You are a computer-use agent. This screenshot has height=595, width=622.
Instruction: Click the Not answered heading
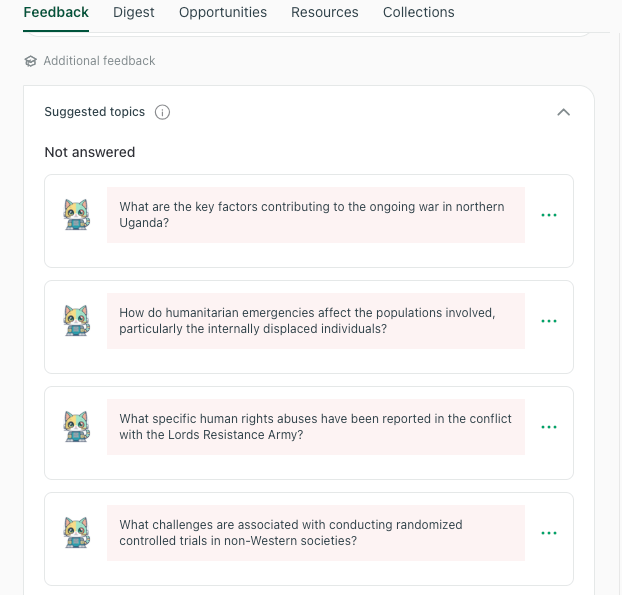coord(90,152)
